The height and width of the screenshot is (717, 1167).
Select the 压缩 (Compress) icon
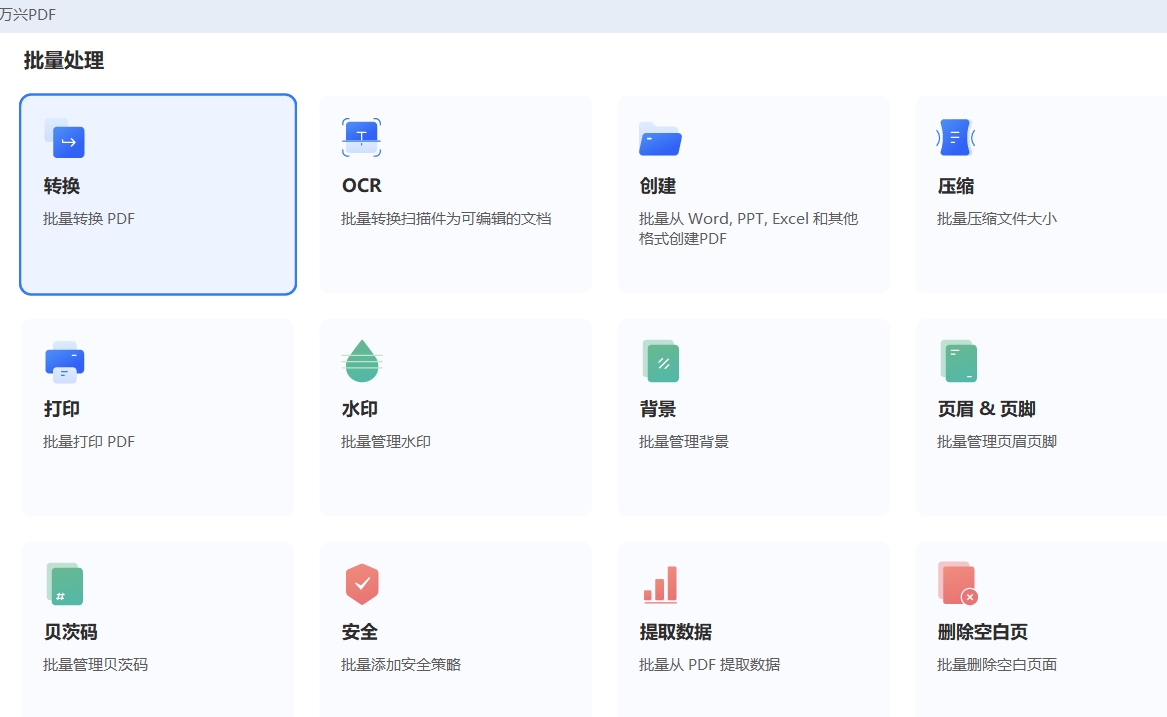tap(956, 137)
